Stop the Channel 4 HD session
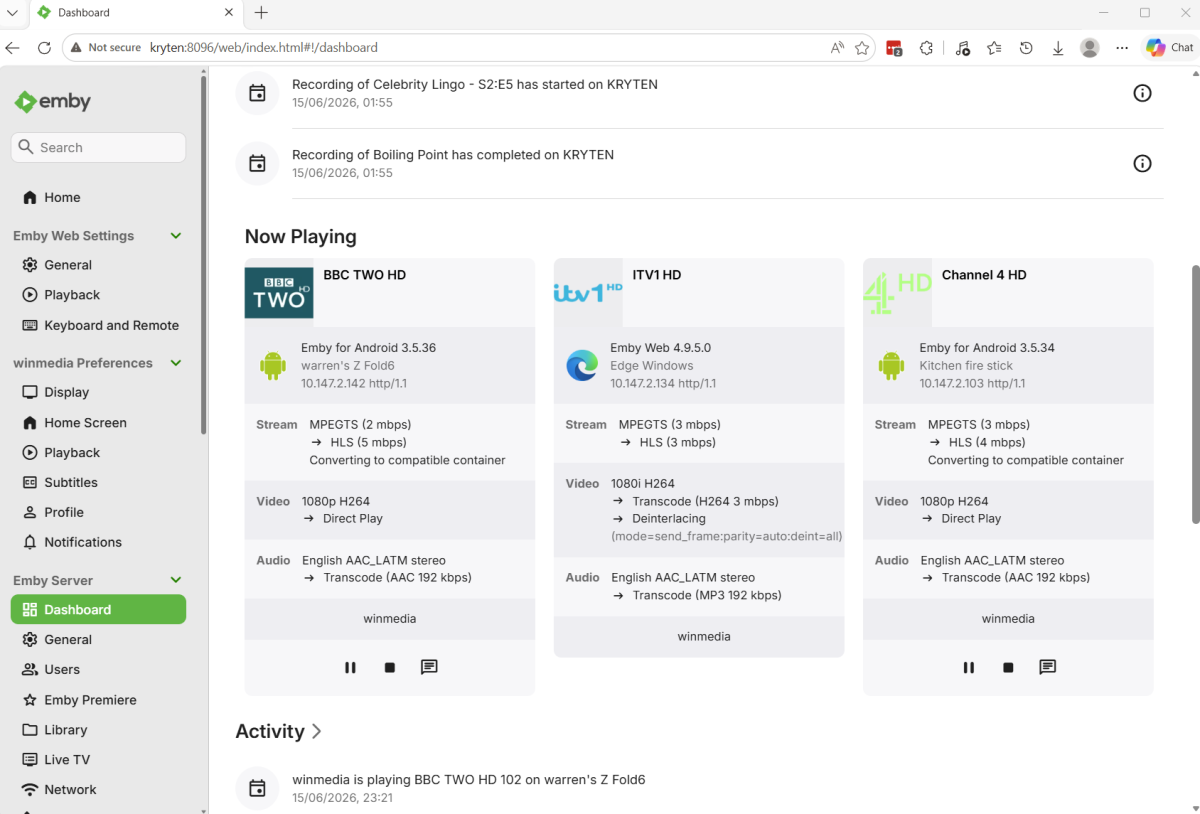The image size is (1200, 814). tap(1008, 667)
